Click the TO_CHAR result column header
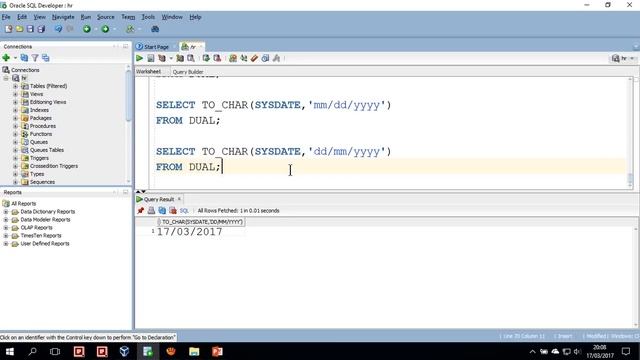Image resolution: width=640 pixels, height=360 pixels. tap(201, 222)
